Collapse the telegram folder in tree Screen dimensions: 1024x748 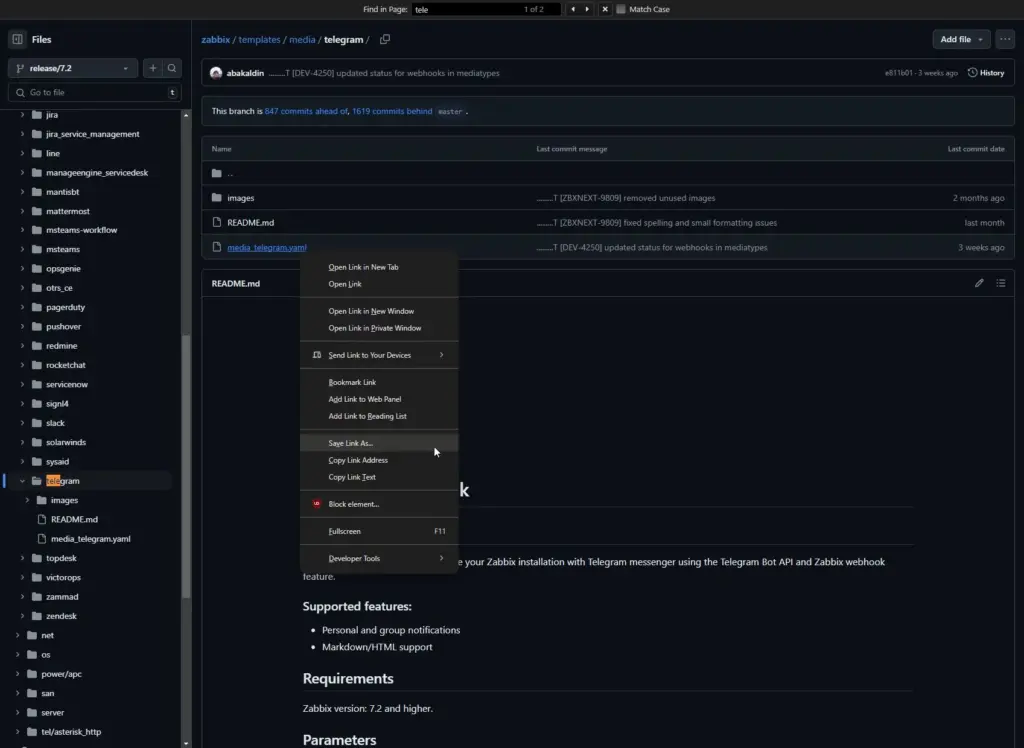tap(22, 481)
